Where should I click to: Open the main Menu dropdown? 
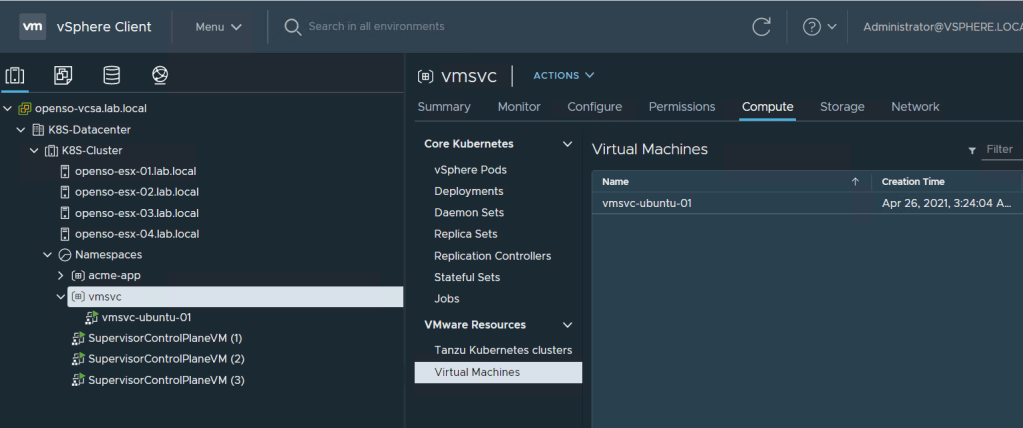click(219, 27)
